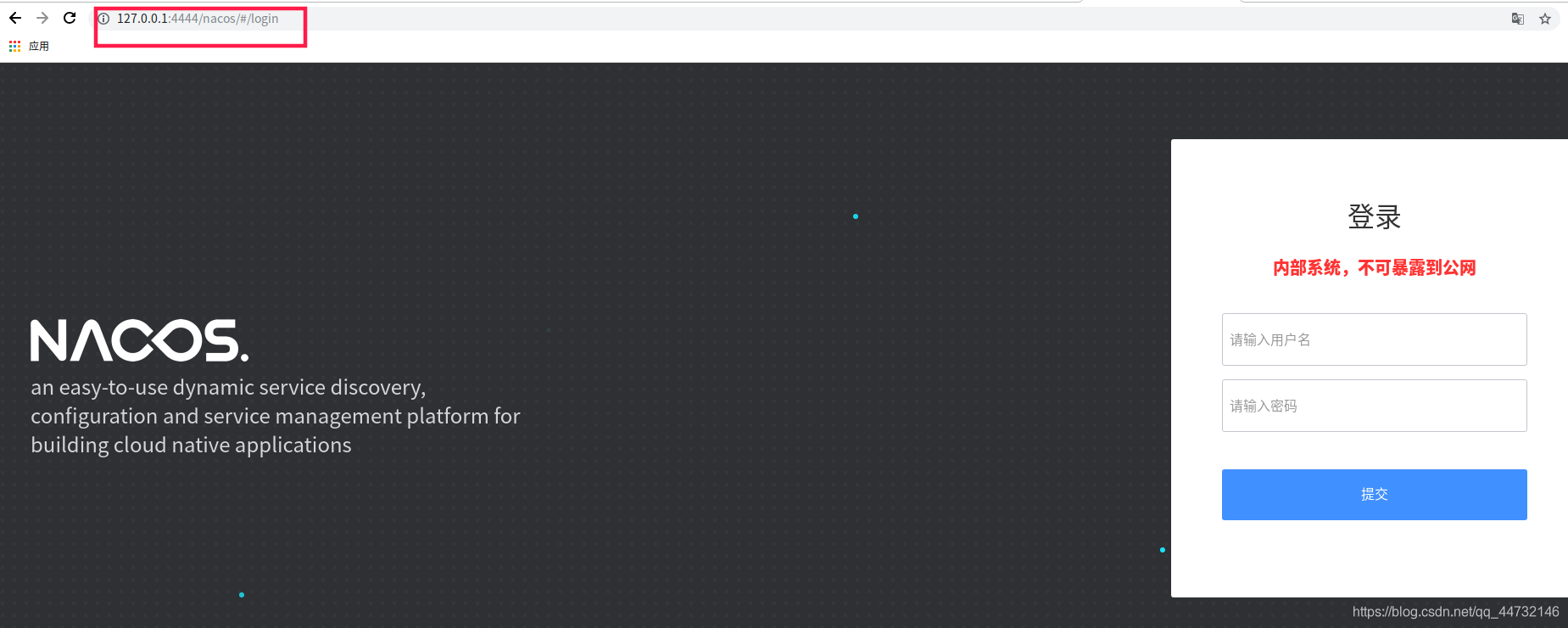Open the 应用 bookmarks shortcut
The width and height of the screenshot is (1568, 628).
click(39, 46)
